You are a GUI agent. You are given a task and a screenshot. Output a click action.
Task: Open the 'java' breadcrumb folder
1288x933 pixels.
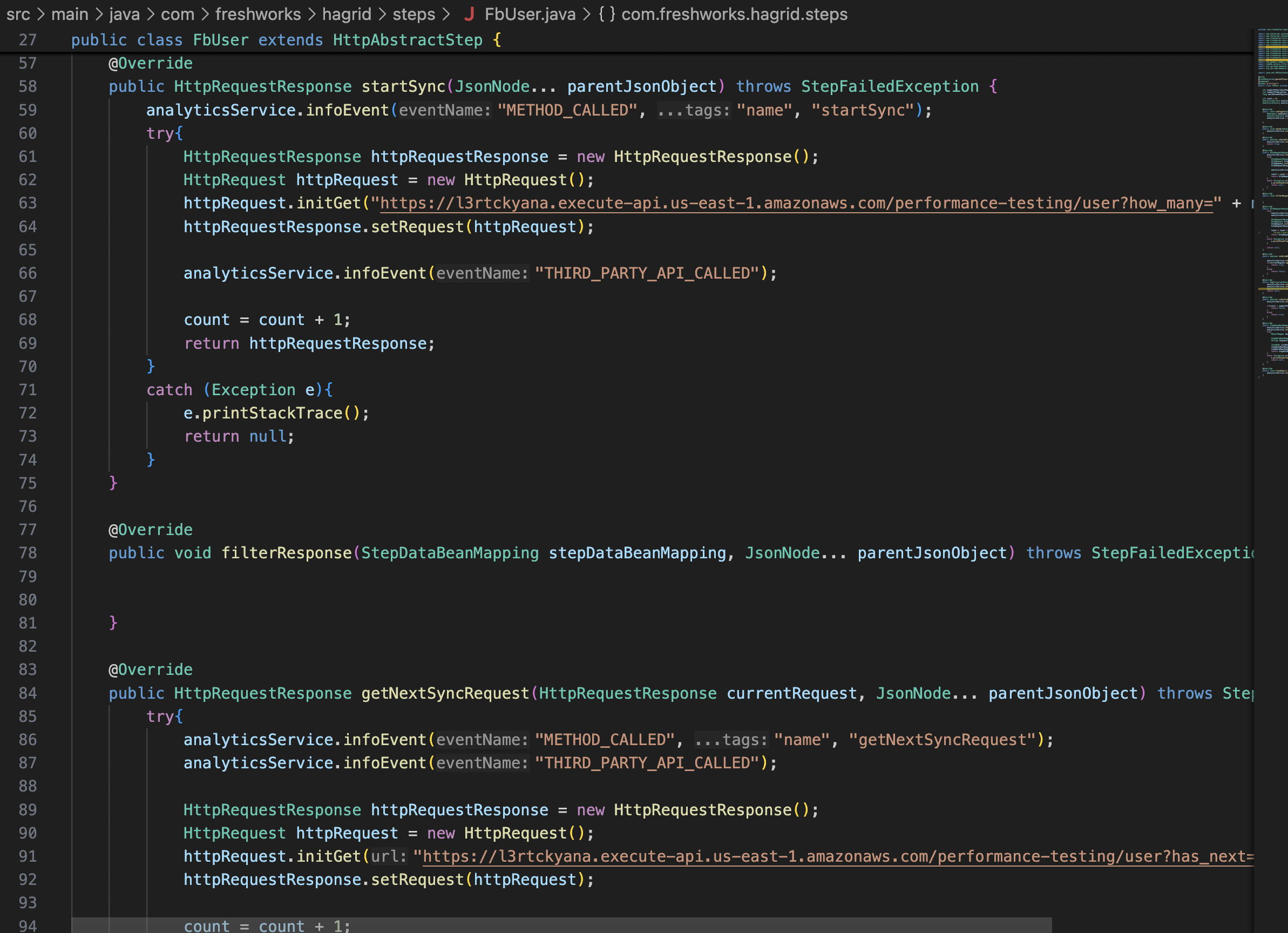124,14
